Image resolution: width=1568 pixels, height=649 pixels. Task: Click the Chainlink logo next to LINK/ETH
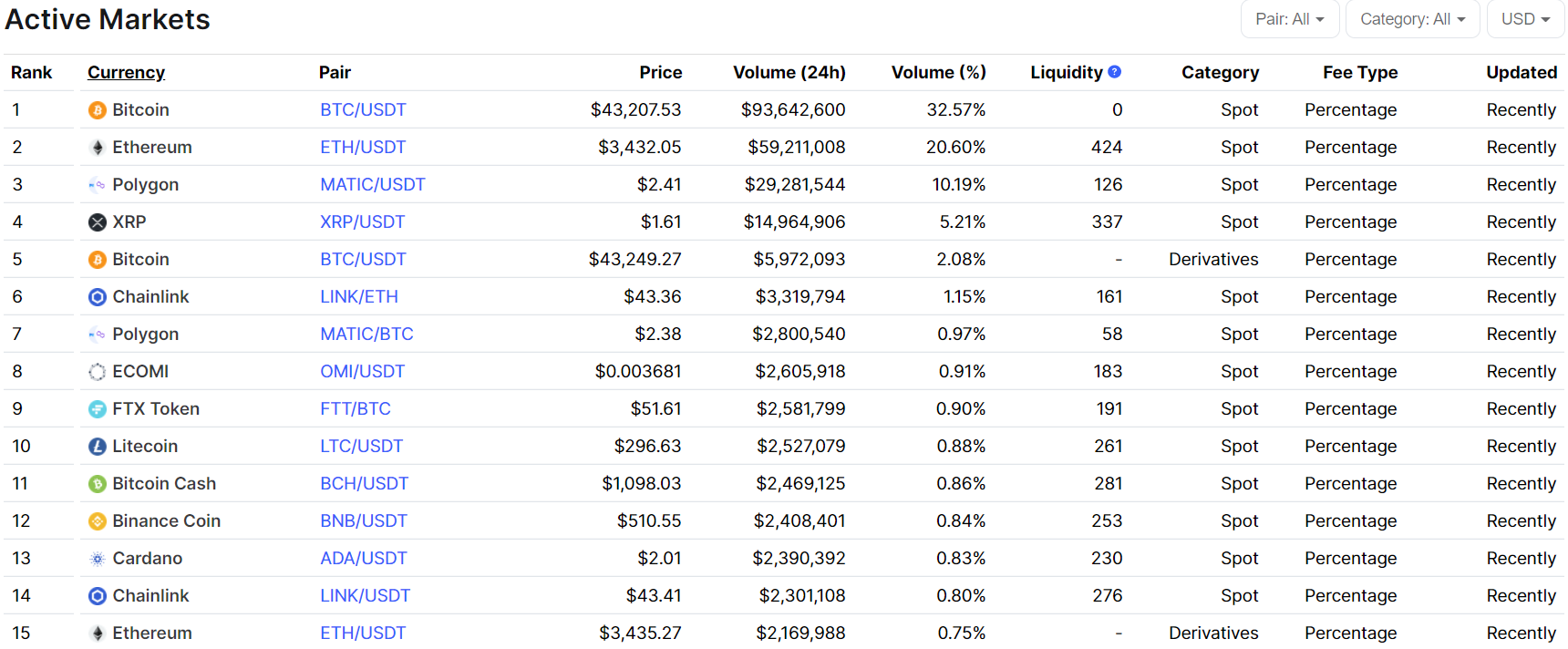[97, 296]
